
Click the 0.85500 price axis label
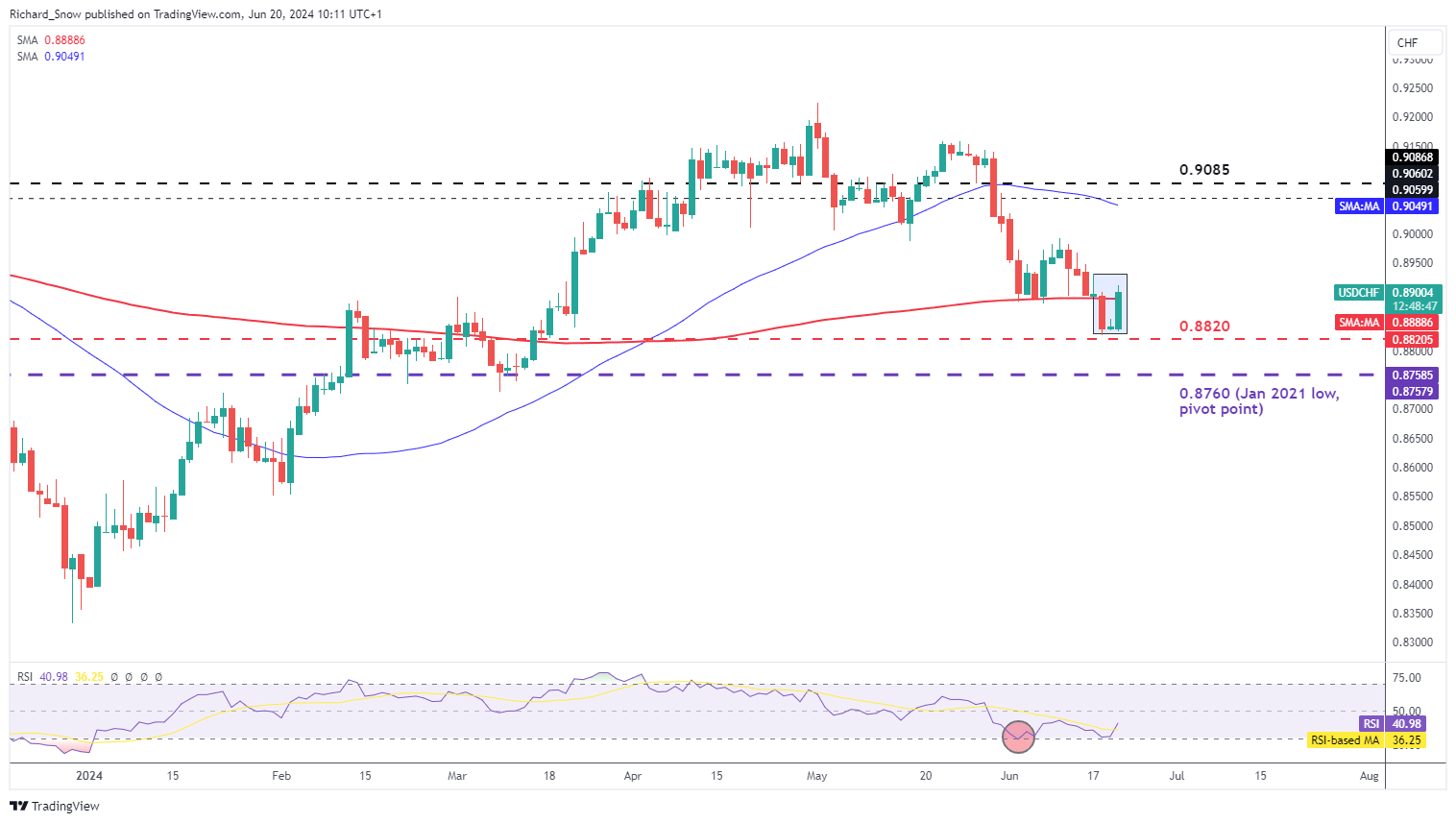(1413, 496)
